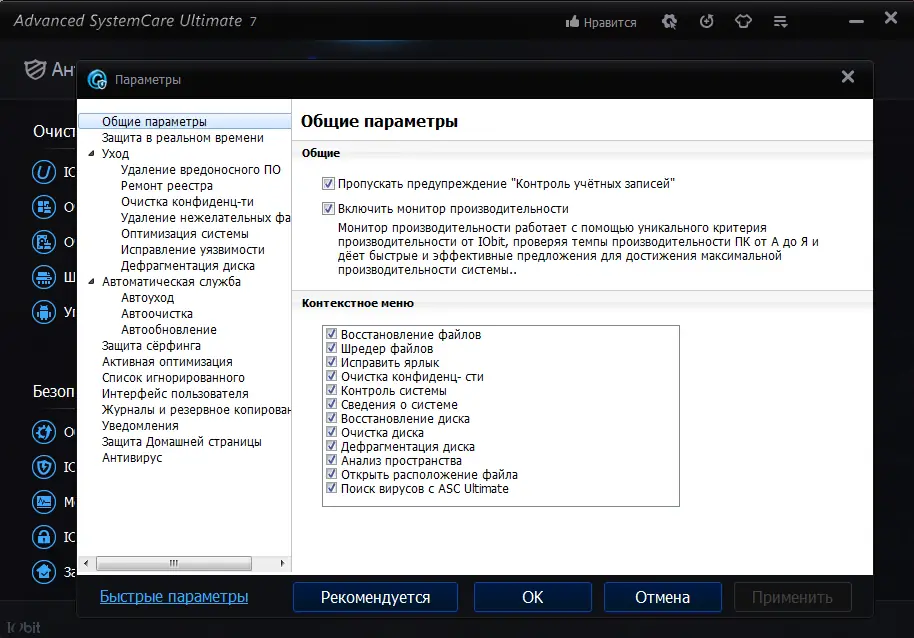
Task: Collapse the Уход tree node arrow
Action: pos(92,154)
